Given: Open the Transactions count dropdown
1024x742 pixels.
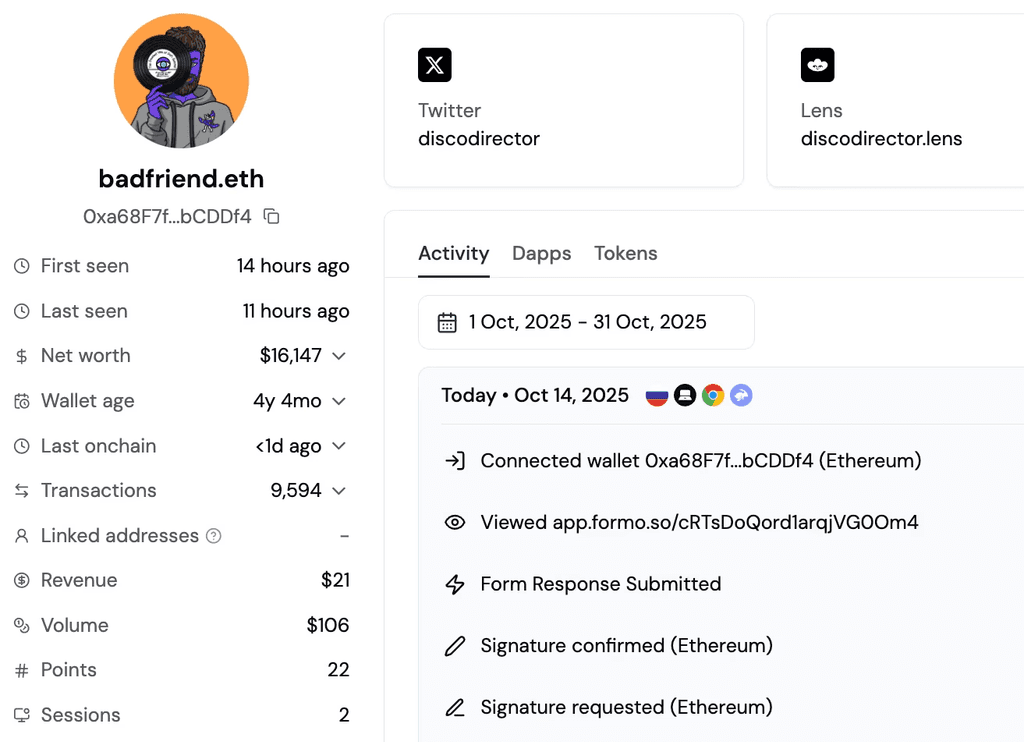Looking at the screenshot, I should (x=339, y=491).
